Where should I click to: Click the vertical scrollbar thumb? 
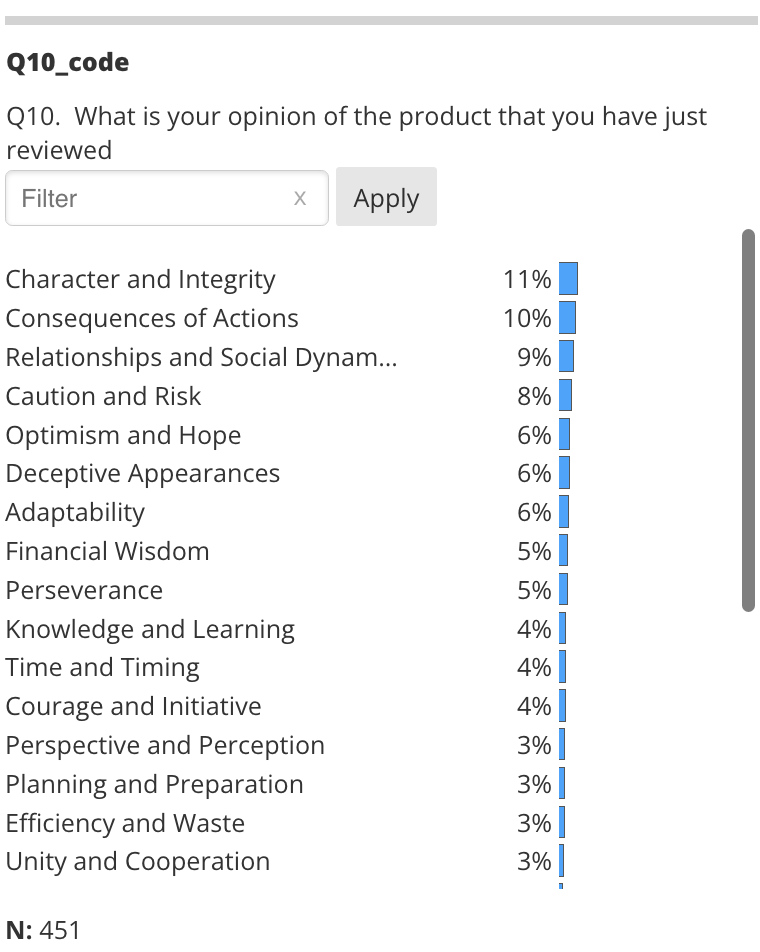coord(748,420)
